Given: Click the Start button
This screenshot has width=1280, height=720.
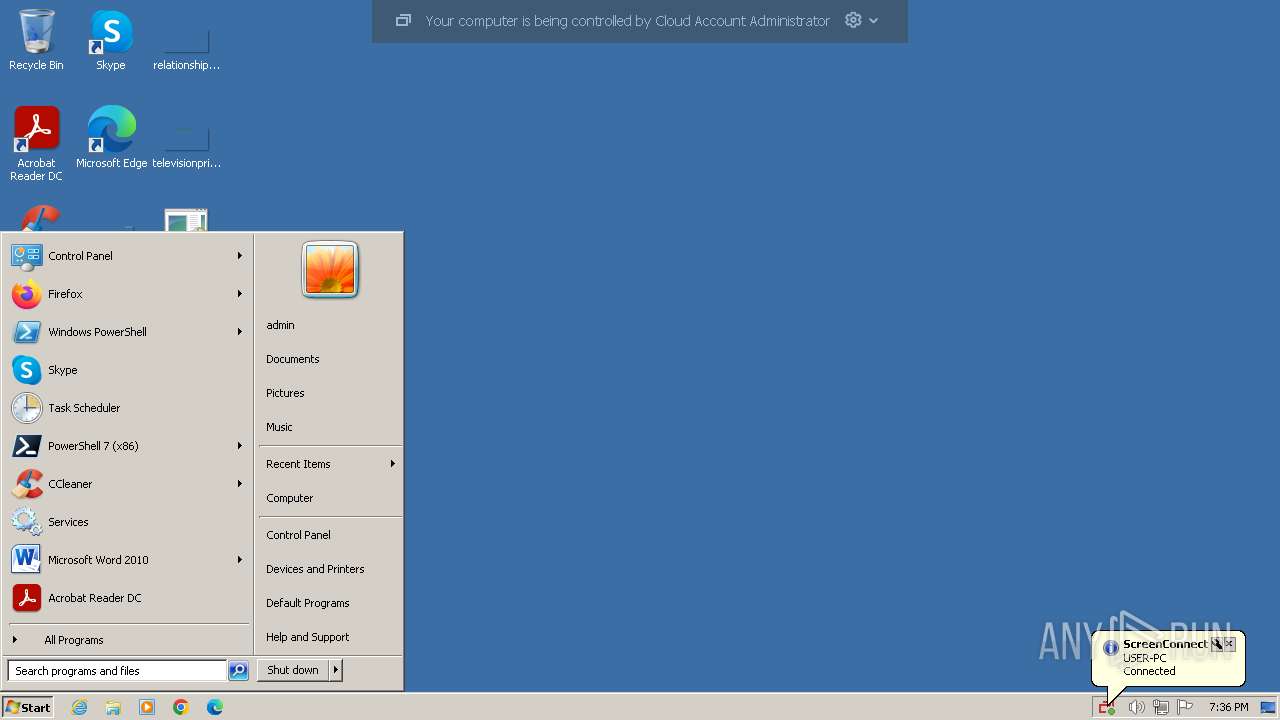Looking at the screenshot, I should click(x=28, y=707).
